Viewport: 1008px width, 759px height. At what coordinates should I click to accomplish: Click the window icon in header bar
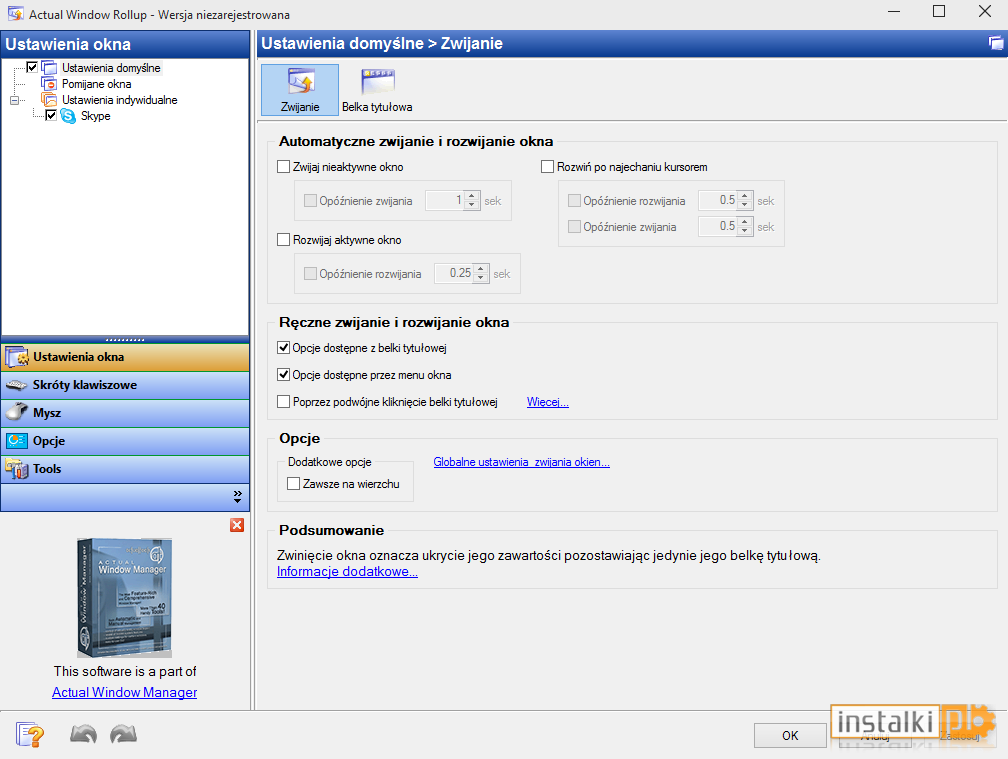coord(996,43)
